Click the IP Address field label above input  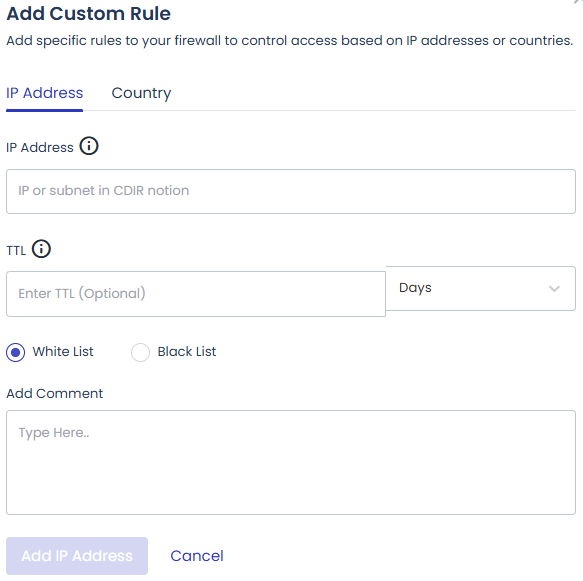(40, 148)
